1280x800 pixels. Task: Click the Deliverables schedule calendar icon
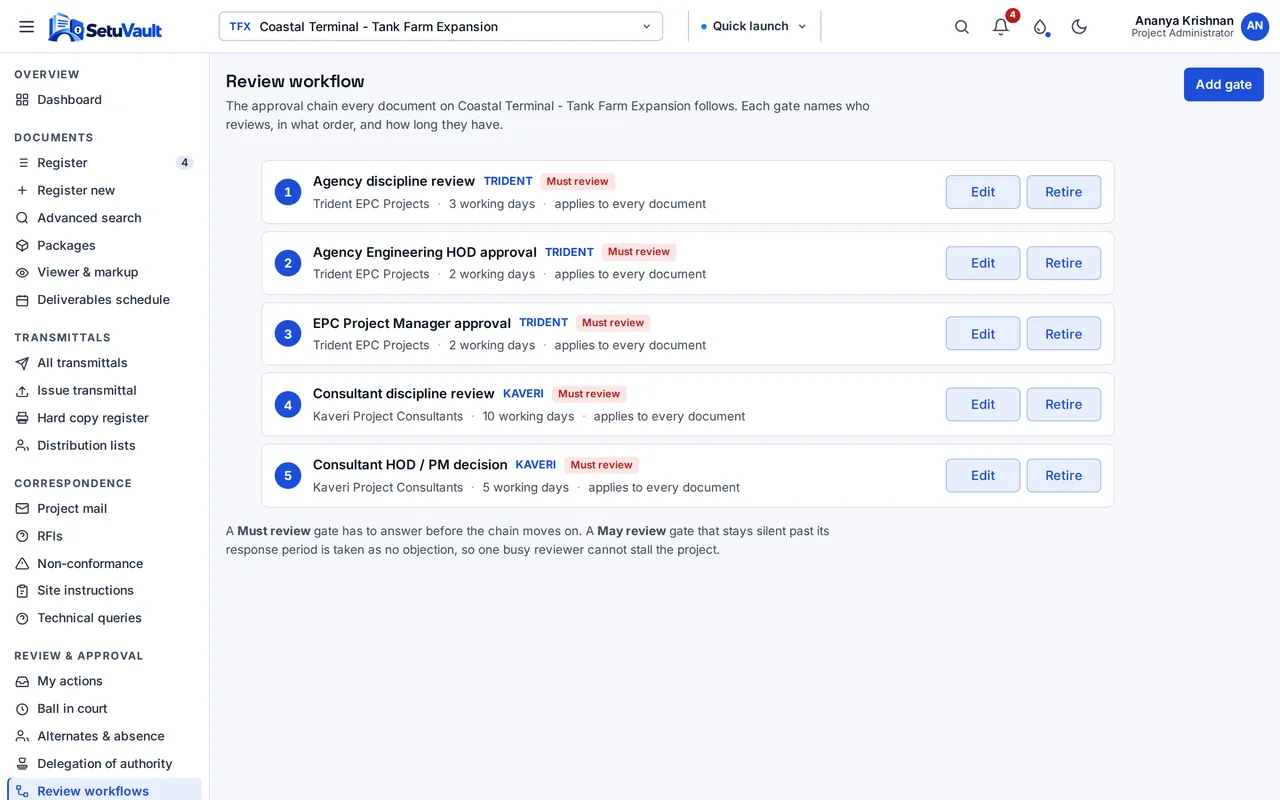pos(22,300)
